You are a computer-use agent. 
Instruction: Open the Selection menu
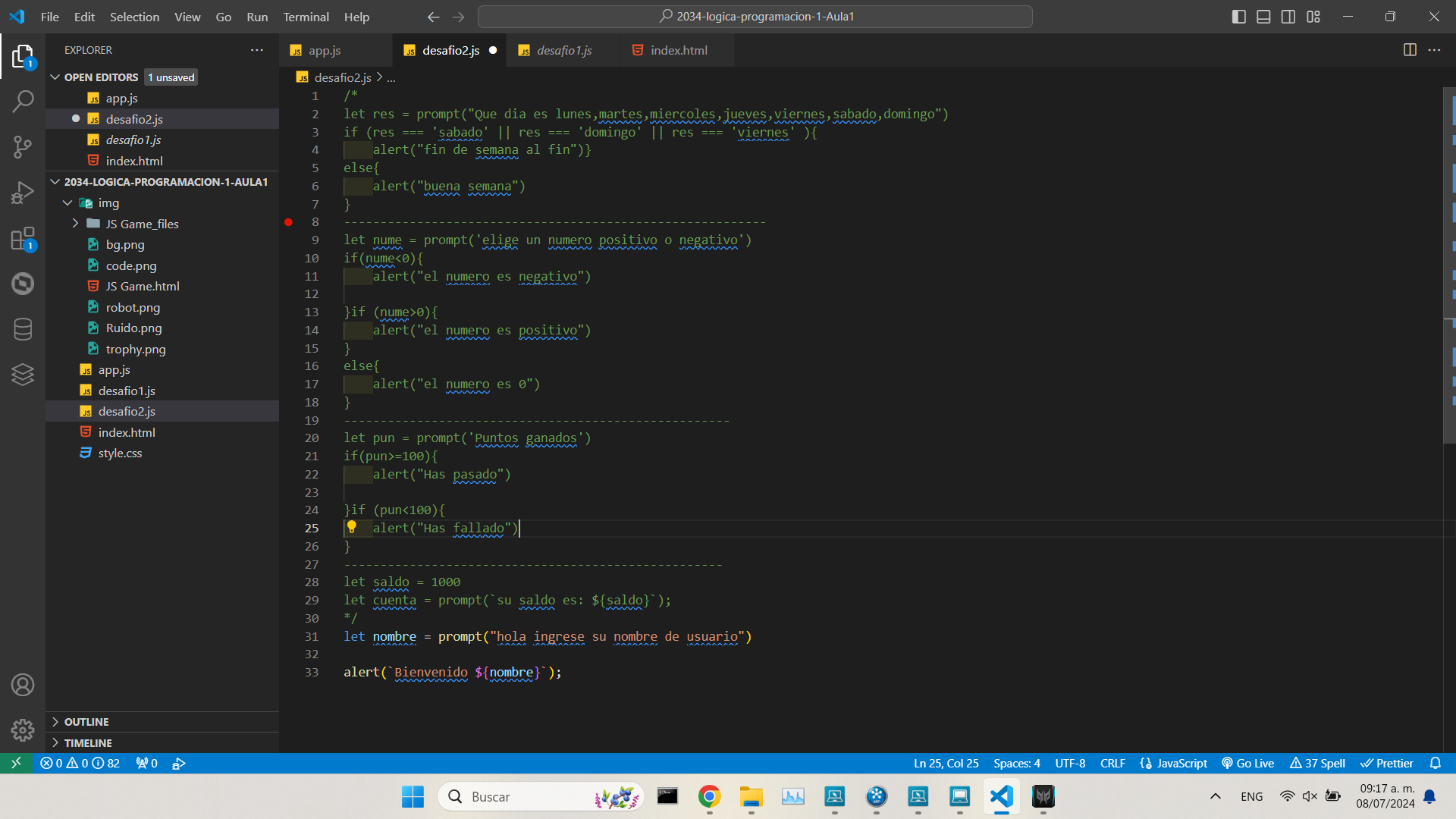[x=134, y=17]
